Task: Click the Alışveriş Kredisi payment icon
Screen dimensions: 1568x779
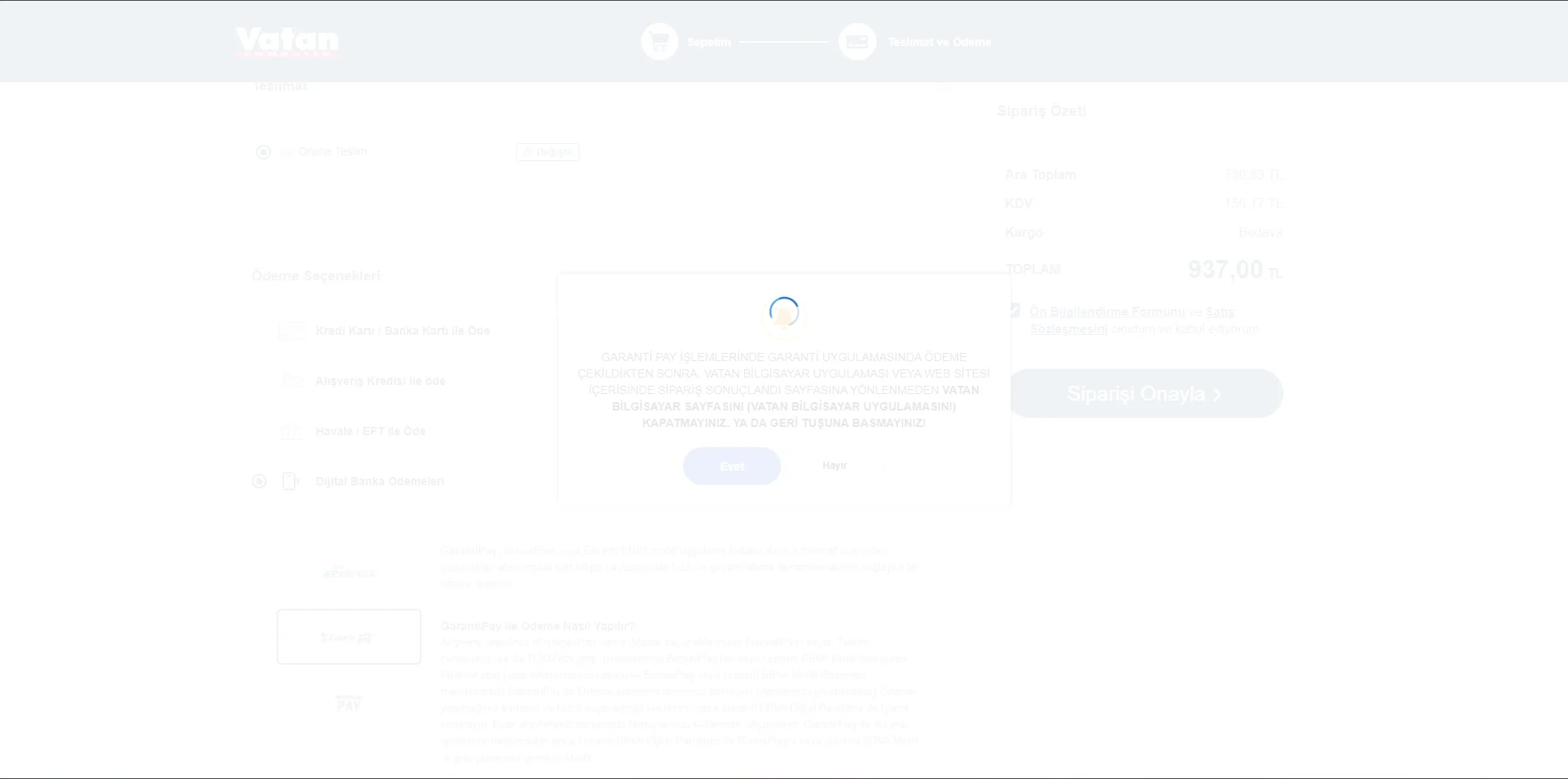Action: [291, 381]
